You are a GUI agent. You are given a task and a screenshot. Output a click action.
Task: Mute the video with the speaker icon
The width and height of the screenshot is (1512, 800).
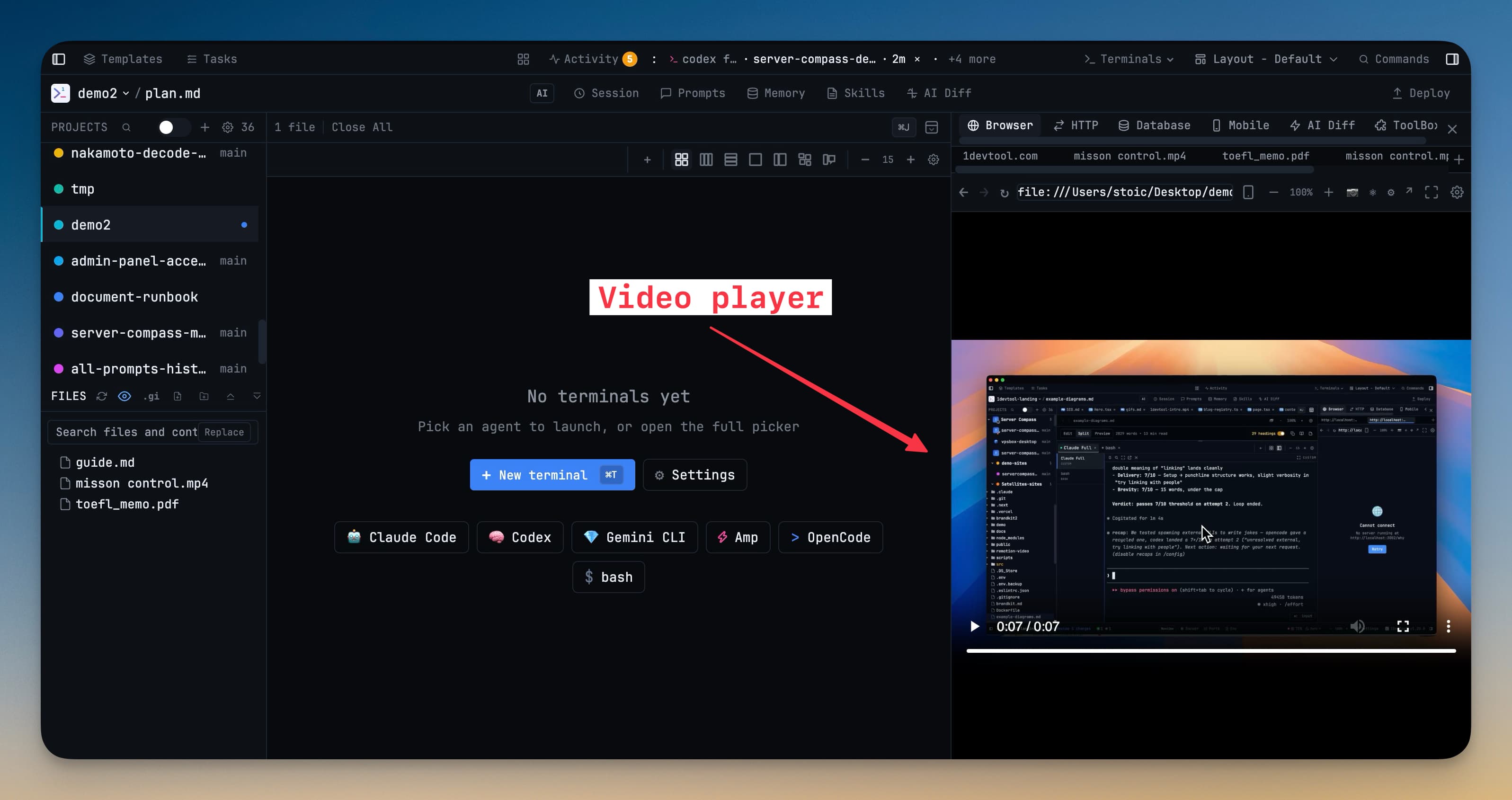(x=1357, y=626)
